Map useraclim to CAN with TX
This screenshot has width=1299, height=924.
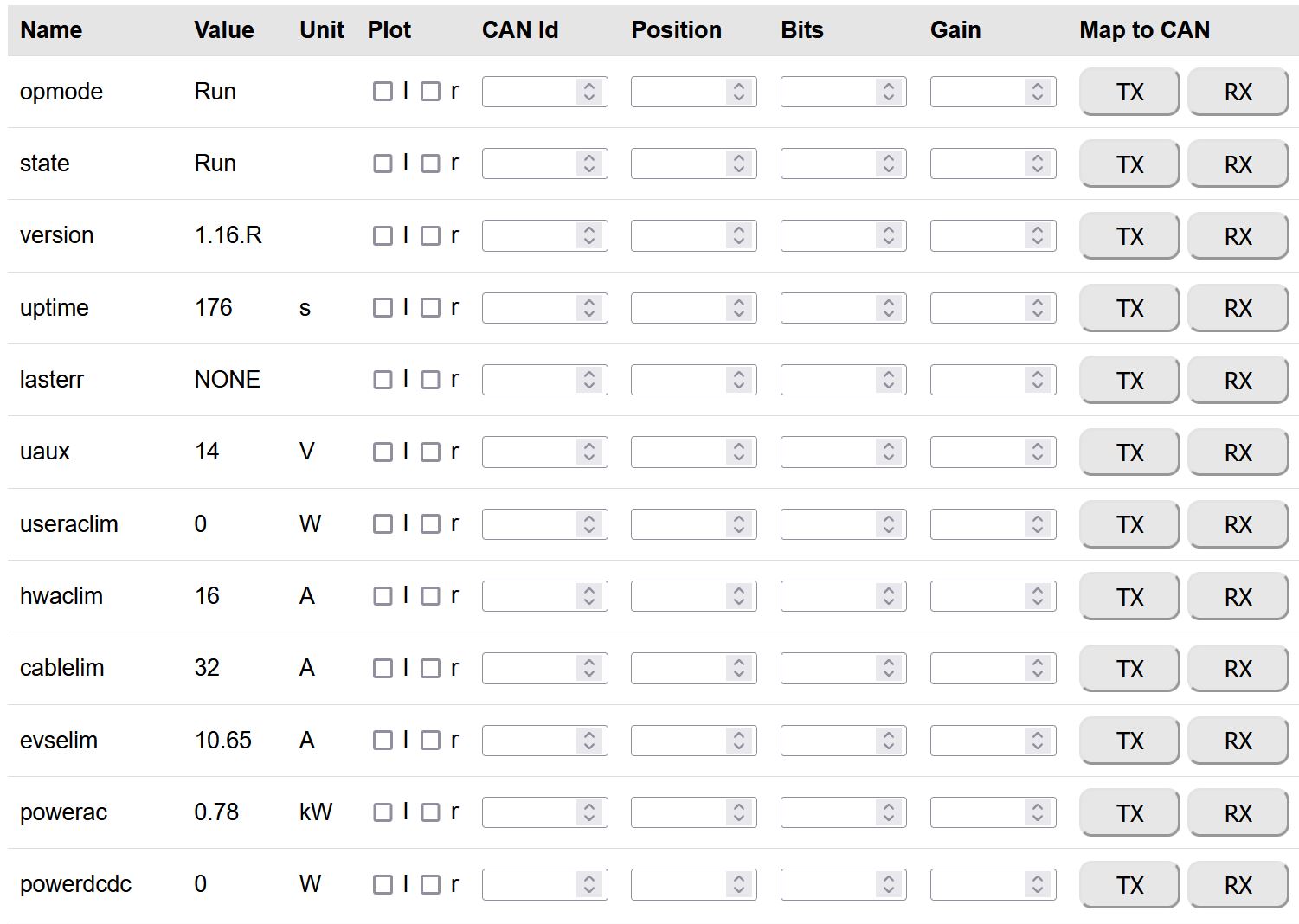point(1129,524)
